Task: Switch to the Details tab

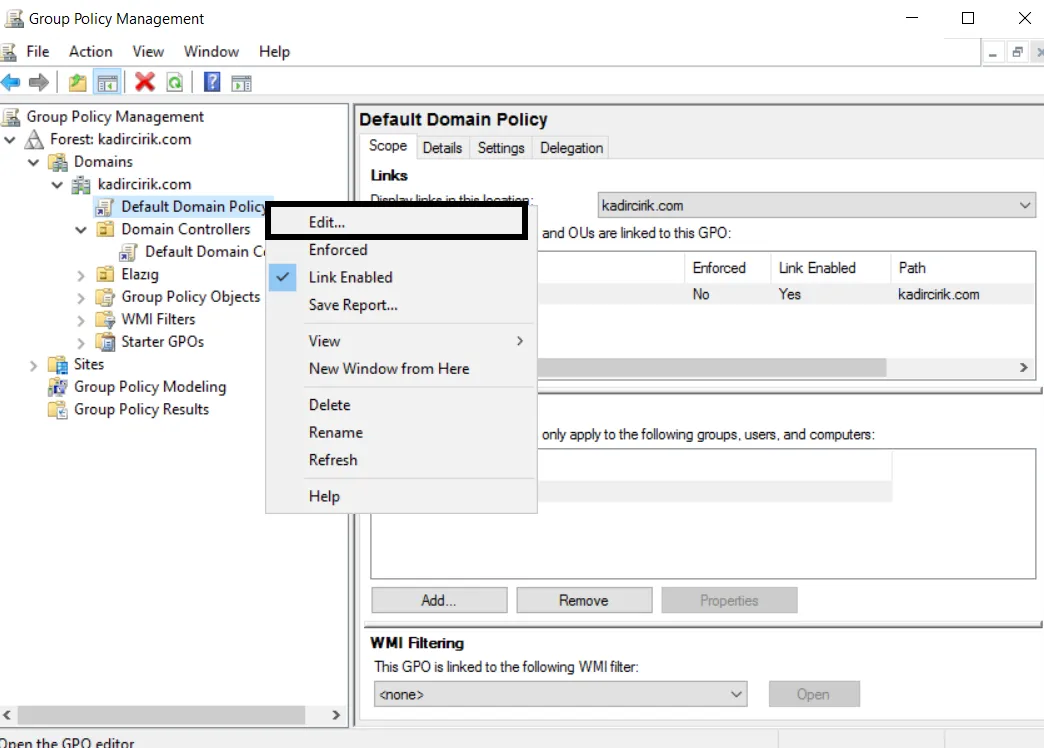Action: coord(442,148)
